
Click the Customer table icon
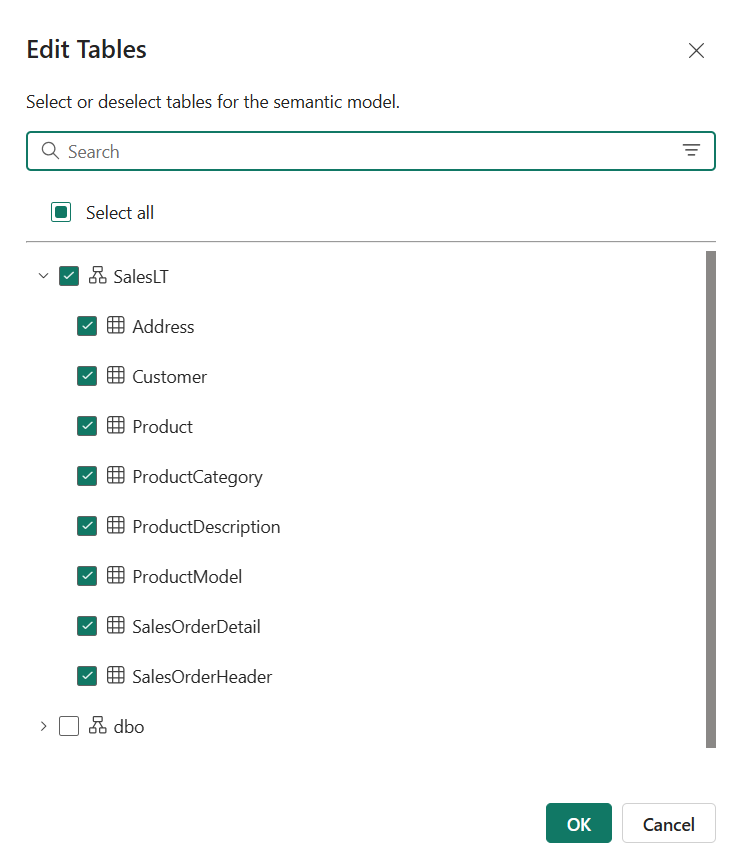coord(116,376)
